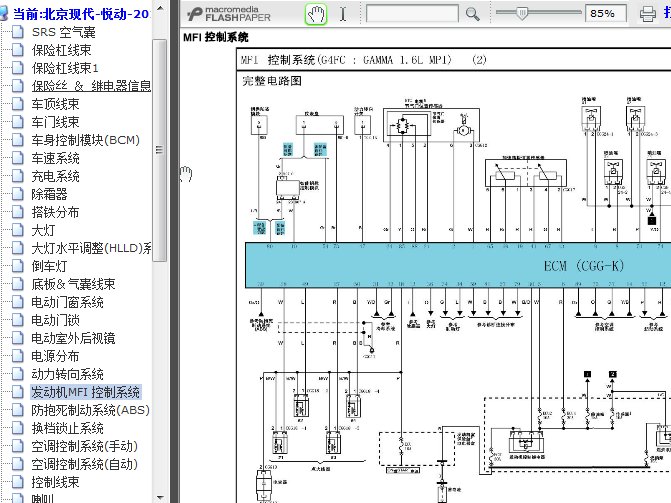
Task: Click the tree root 当前:北京现代-悦动 title
Action: pos(81,14)
